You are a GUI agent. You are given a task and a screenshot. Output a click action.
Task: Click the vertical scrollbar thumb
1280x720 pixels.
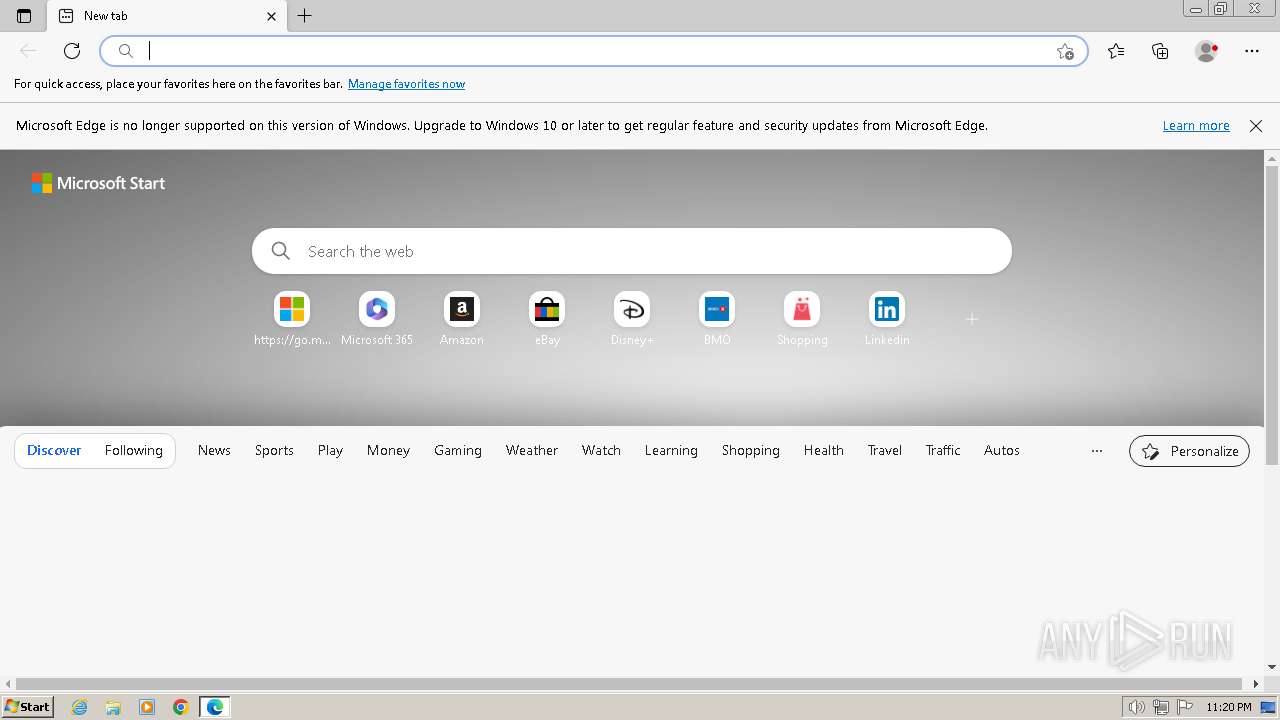1272,316
